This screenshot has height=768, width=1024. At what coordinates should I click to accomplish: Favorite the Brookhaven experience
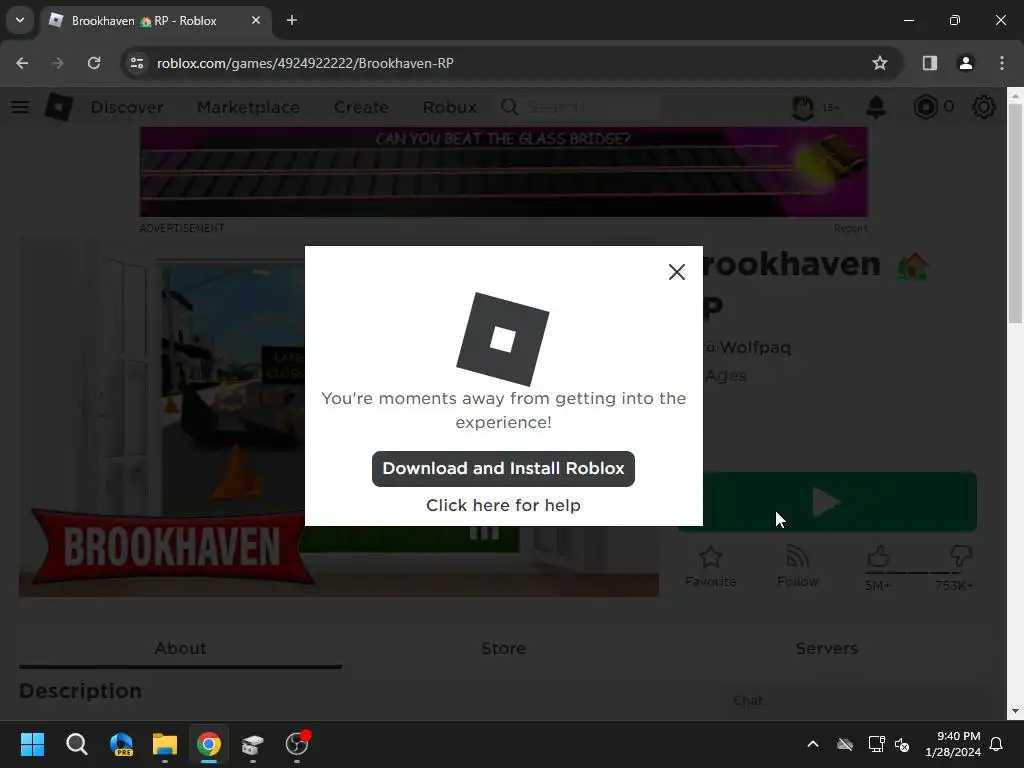tap(711, 566)
